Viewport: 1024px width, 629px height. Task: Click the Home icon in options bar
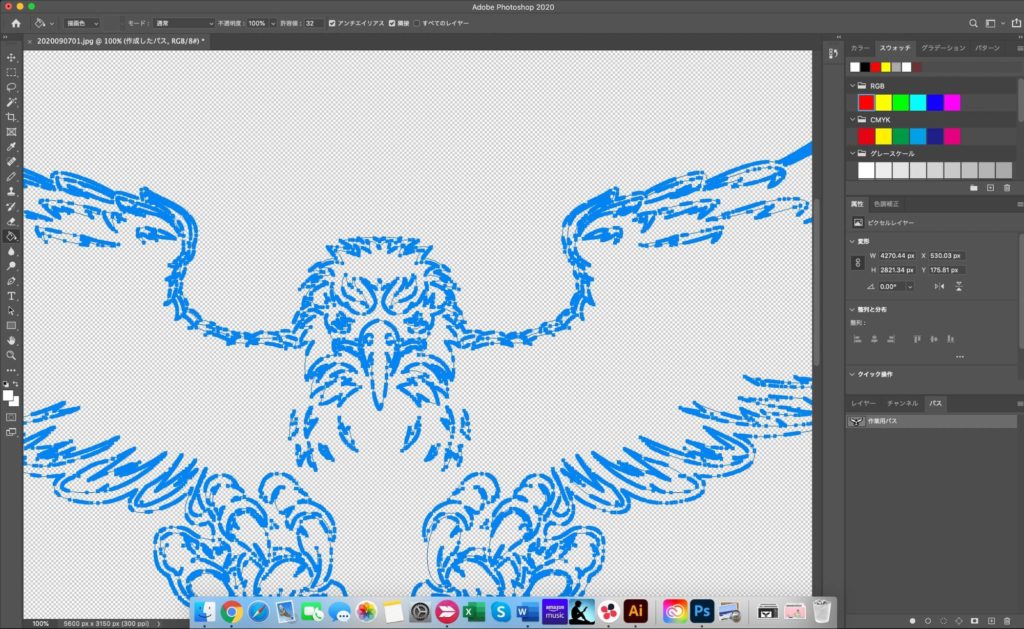(x=16, y=23)
